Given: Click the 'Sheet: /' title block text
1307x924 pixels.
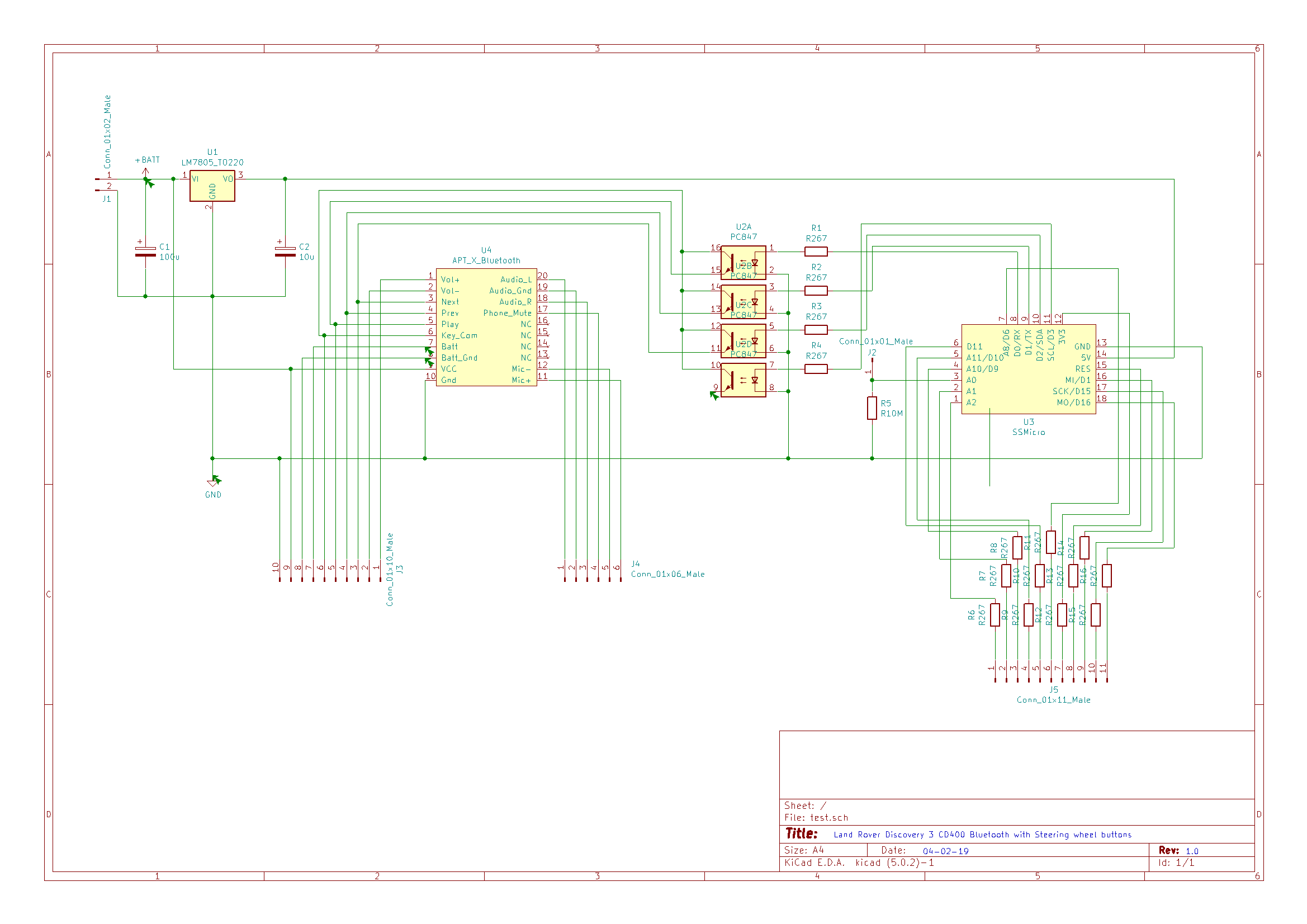Looking at the screenshot, I should click(806, 805).
